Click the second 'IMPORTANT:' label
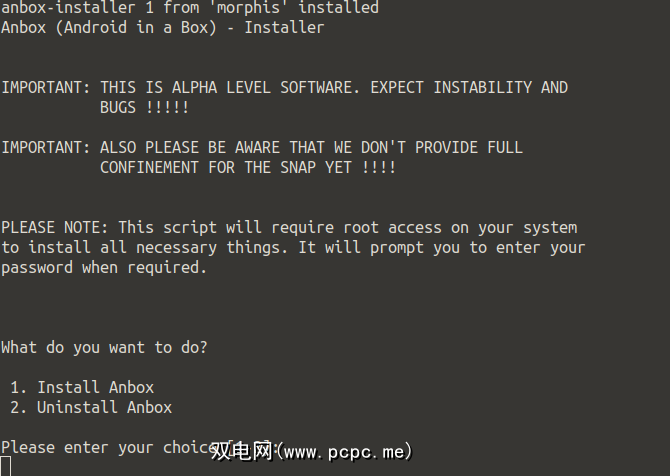The width and height of the screenshot is (670, 476). pos(45,147)
